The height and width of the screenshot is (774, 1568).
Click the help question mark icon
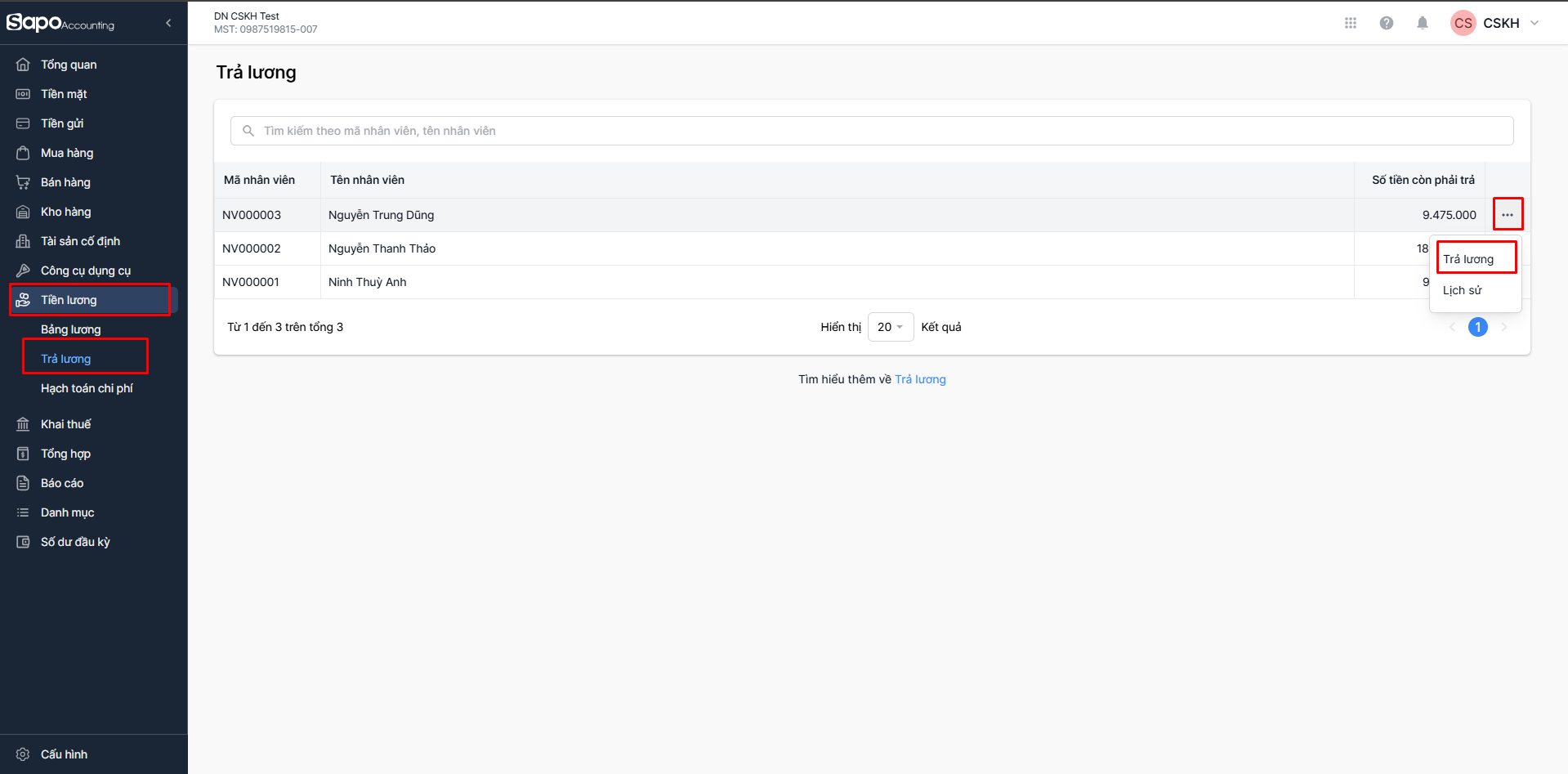click(1387, 23)
